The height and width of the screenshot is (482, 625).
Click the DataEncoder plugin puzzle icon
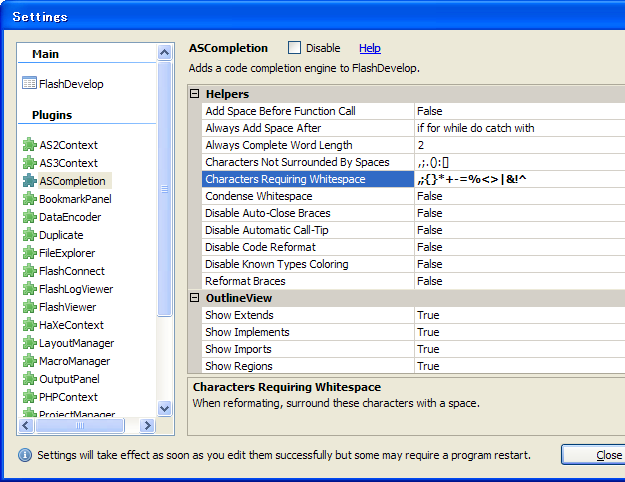(x=29, y=216)
